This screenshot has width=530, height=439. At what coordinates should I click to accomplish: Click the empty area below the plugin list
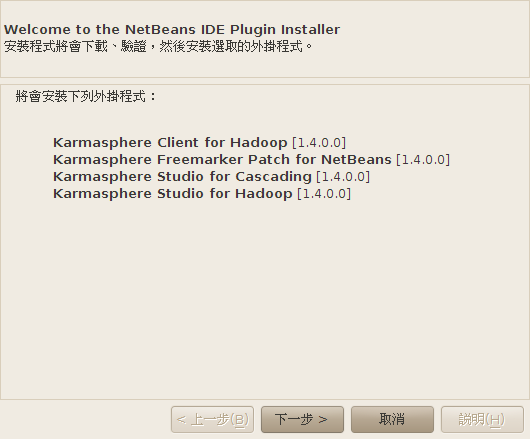(265, 297)
